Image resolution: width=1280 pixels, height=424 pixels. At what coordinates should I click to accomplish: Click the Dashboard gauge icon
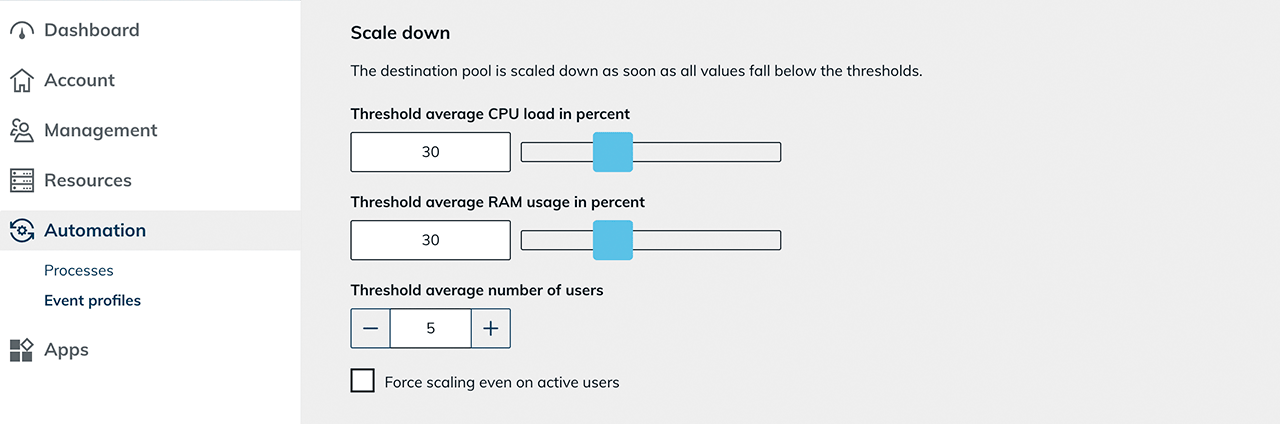[22, 31]
